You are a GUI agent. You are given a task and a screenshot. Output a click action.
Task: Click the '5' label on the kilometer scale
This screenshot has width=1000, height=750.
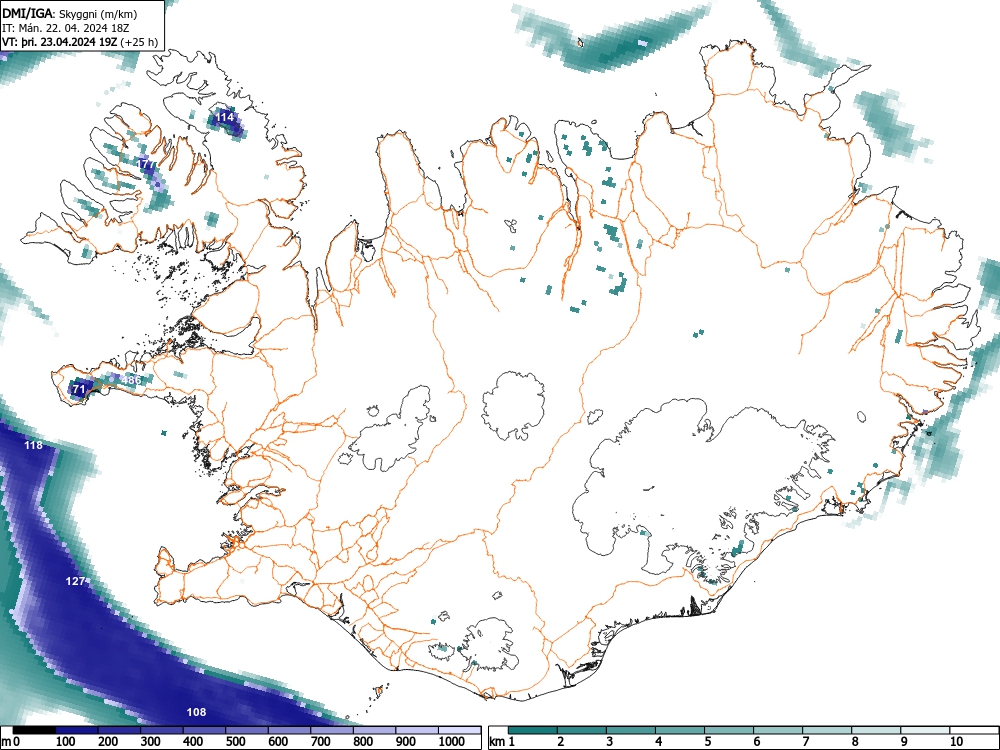[708, 741]
